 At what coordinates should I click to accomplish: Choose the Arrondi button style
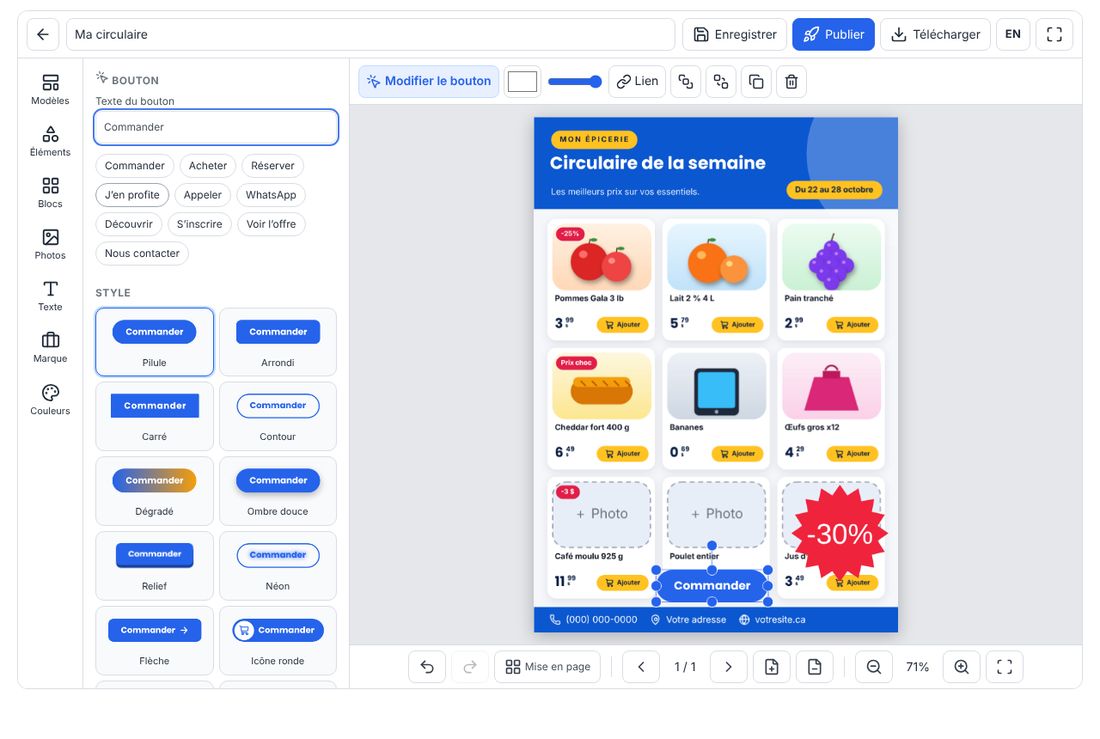click(278, 342)
